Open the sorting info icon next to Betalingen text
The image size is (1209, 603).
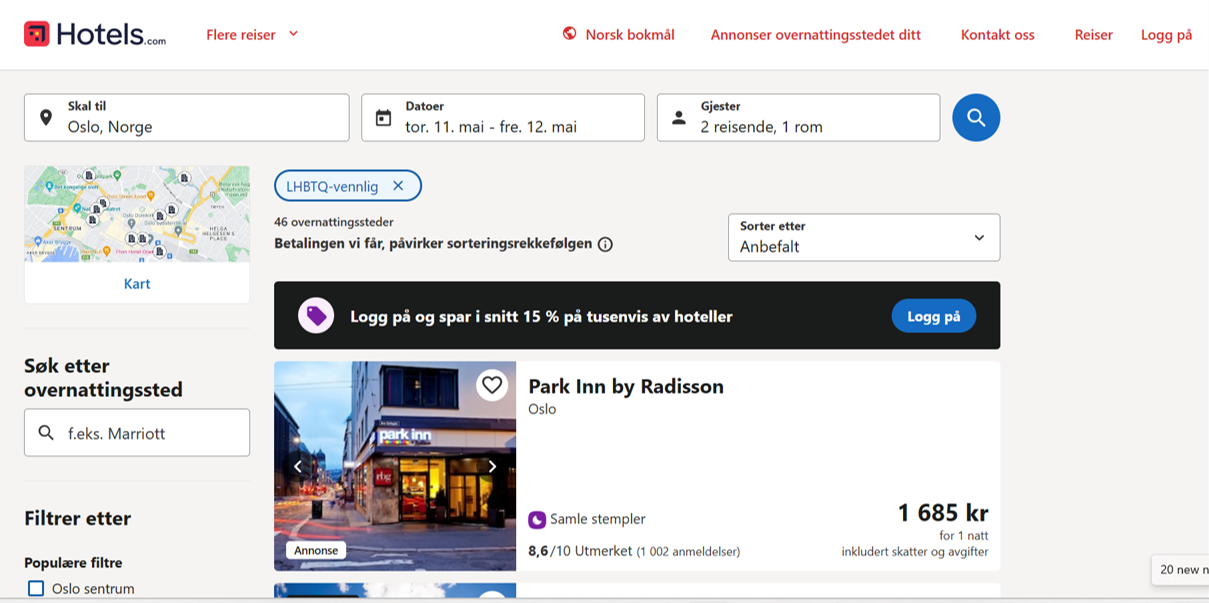605,244
